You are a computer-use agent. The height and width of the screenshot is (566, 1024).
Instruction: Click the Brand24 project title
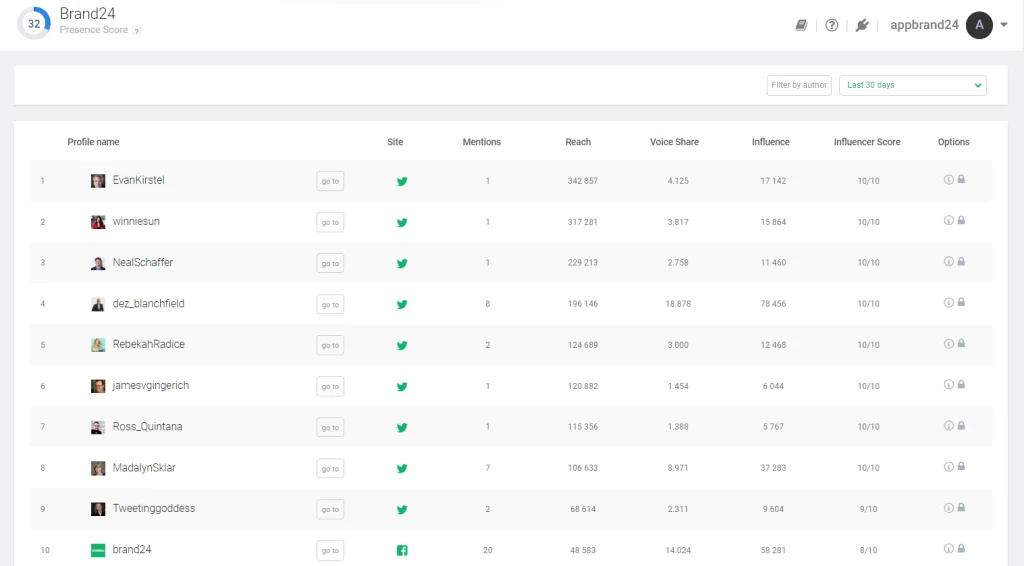tap(88, 13)
